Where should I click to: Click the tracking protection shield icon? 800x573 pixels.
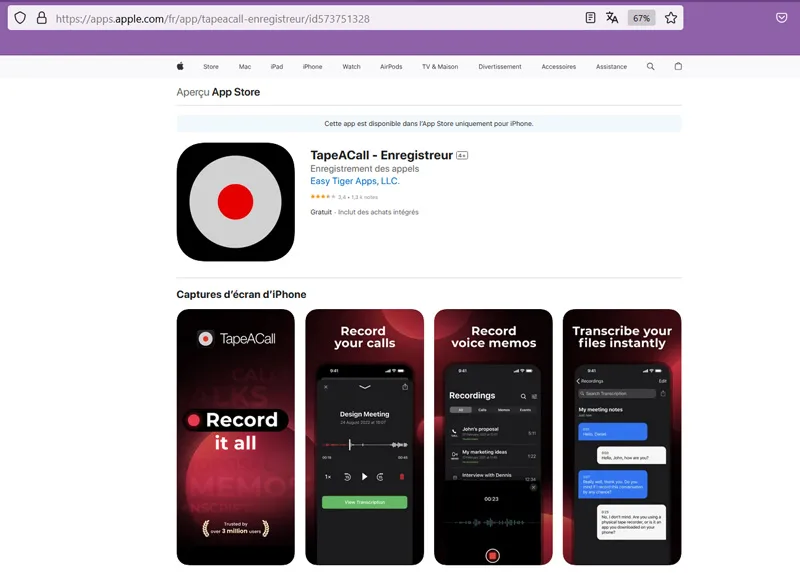[x=20, y=18]
